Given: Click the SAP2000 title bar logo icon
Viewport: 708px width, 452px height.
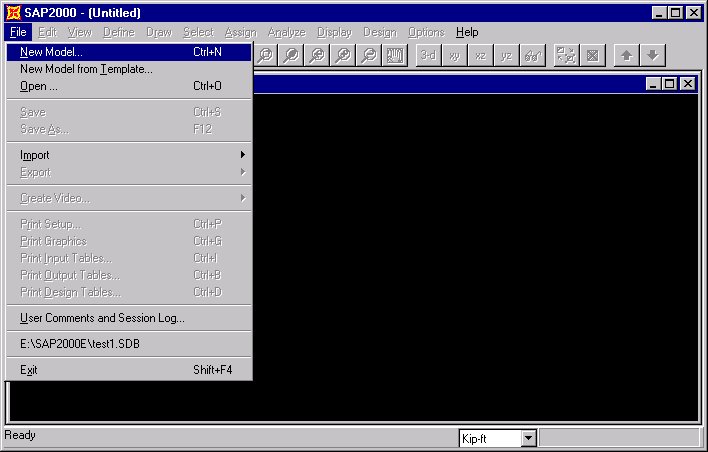Looking at the screenshot, I should (13, 13).
